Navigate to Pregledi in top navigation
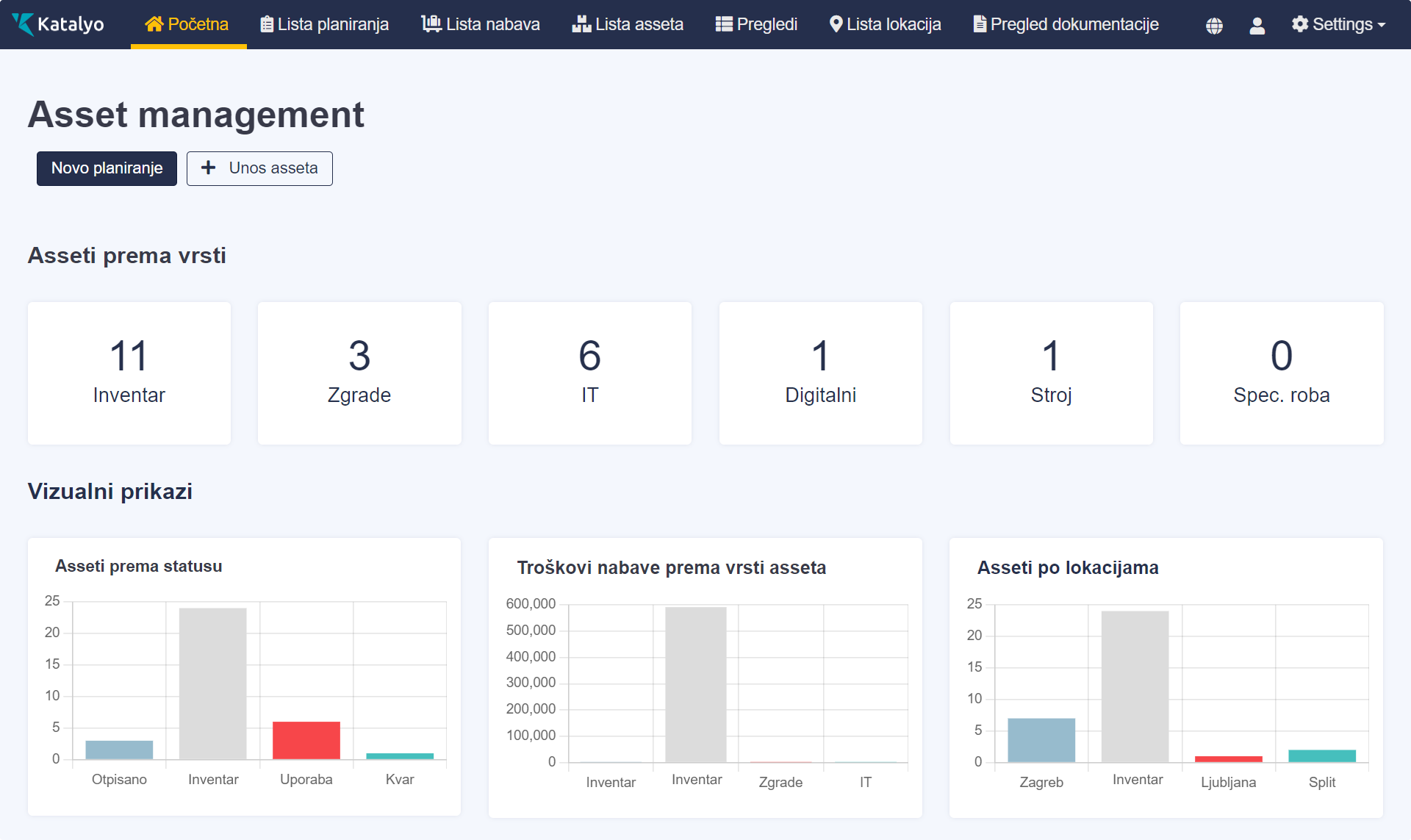Screen dimensions: 1411x840 tap(756, 24)
